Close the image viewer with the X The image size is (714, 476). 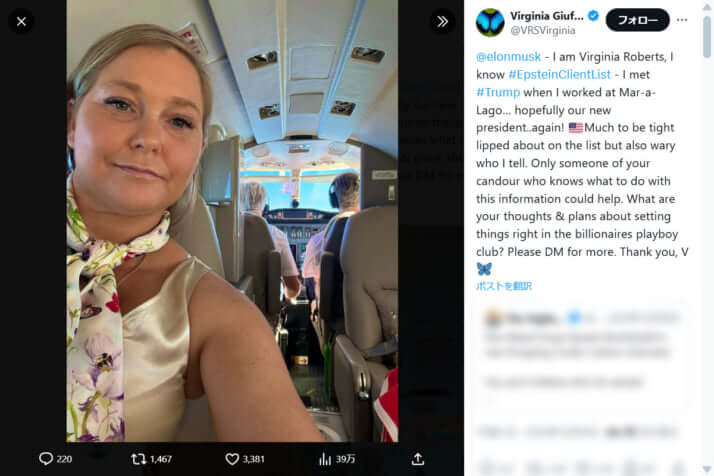click(21, 20)
